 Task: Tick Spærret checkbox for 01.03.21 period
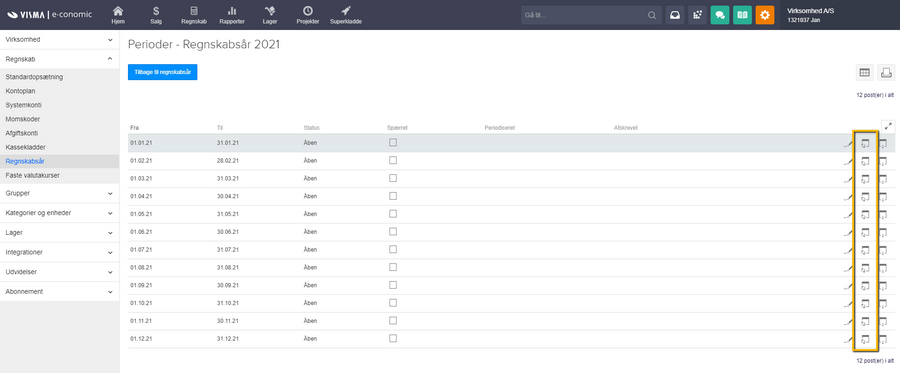tap(393, 178)
